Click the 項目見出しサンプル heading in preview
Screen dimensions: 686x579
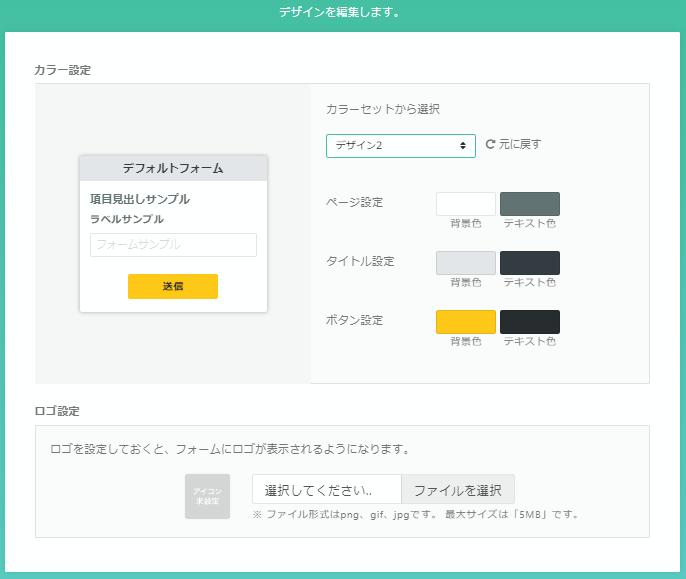tap(140, 199)
